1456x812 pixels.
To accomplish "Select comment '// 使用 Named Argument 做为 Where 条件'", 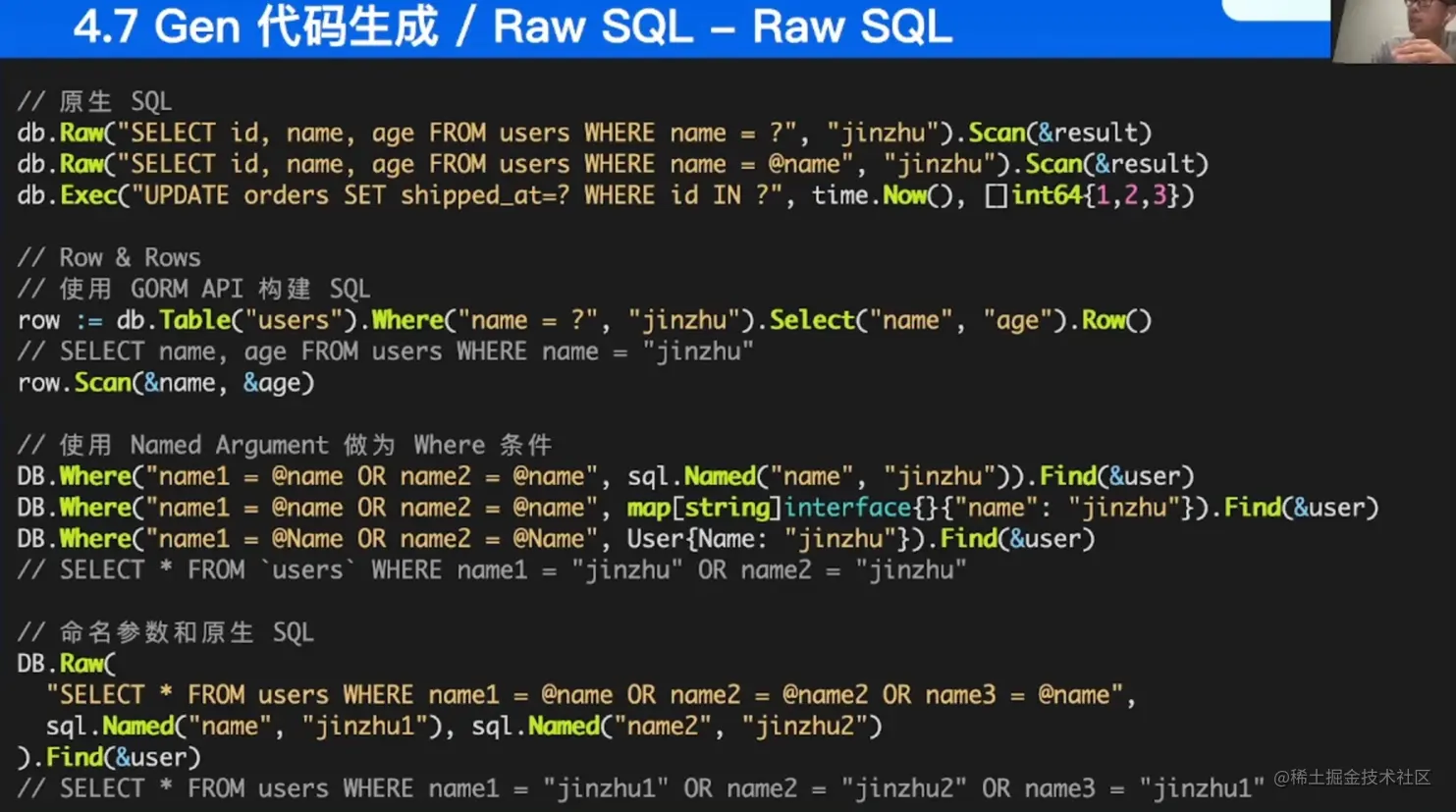I will pos(285,446).
